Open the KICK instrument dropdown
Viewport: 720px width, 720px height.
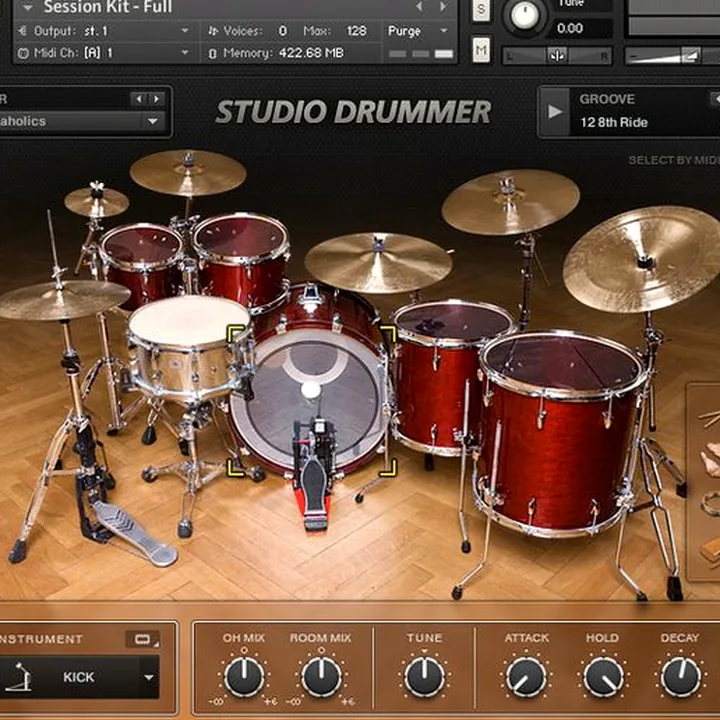(x=149, y=677)
